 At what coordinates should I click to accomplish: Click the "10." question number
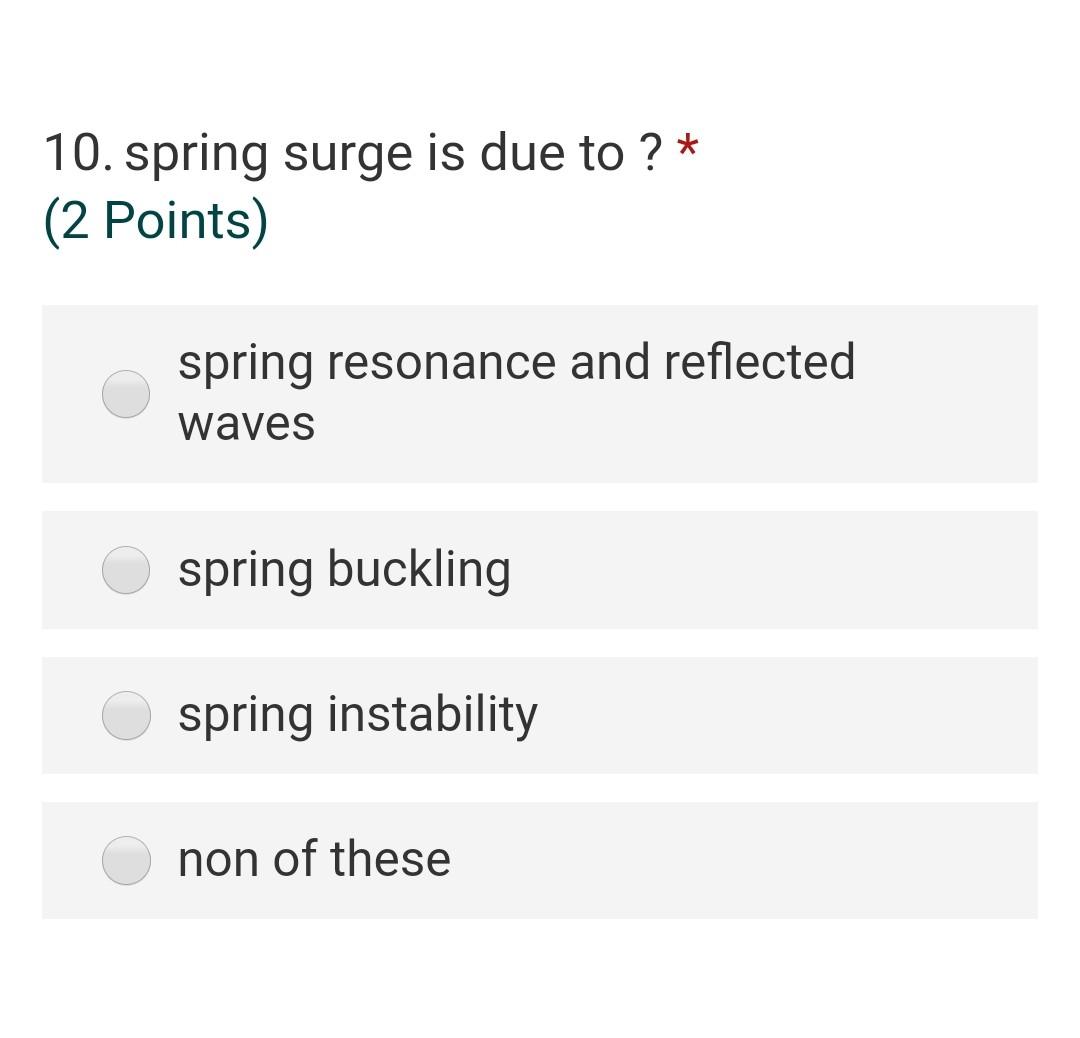pos(79,152)
